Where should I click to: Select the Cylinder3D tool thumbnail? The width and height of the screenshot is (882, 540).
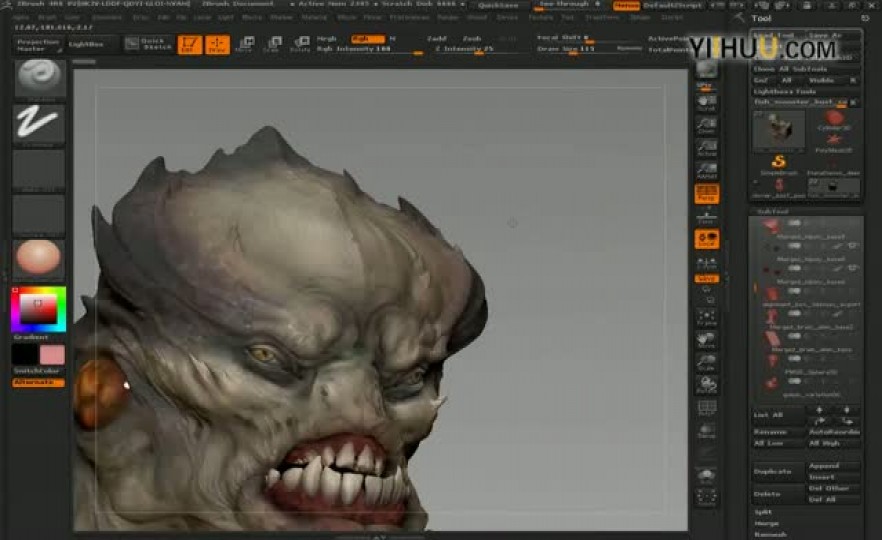(834, 120)
